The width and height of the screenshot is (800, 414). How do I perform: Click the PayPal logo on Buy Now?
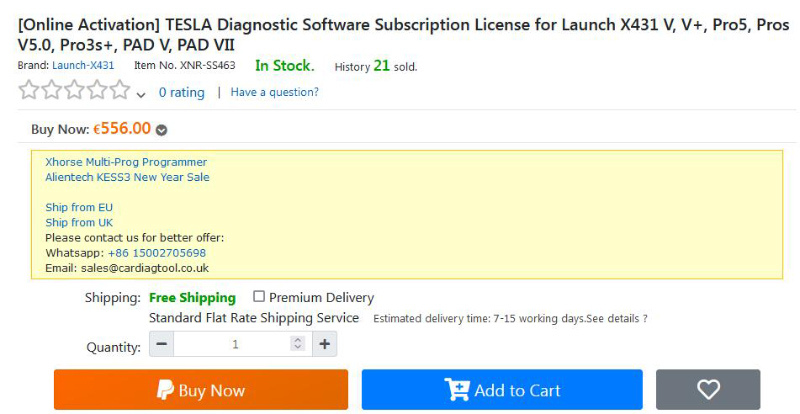[x=165, y=390]
